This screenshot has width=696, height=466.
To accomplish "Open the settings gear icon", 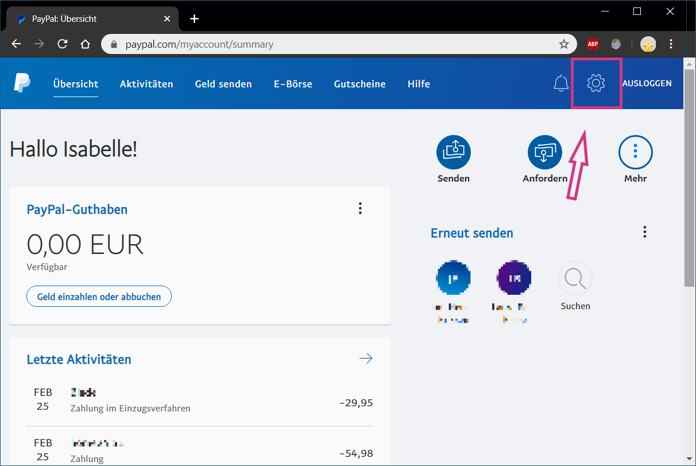I will coord(596,83).
